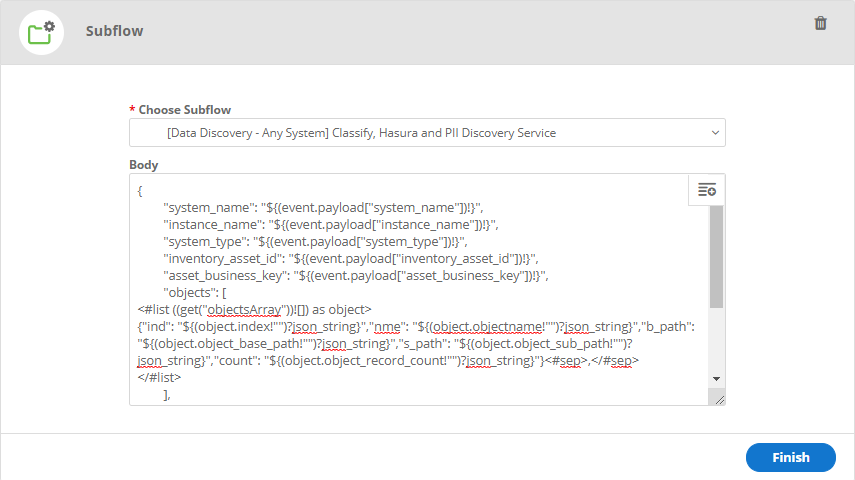Click the "system_name" line in Body
The width and height of the screenshot is (855, 480).
323,207
